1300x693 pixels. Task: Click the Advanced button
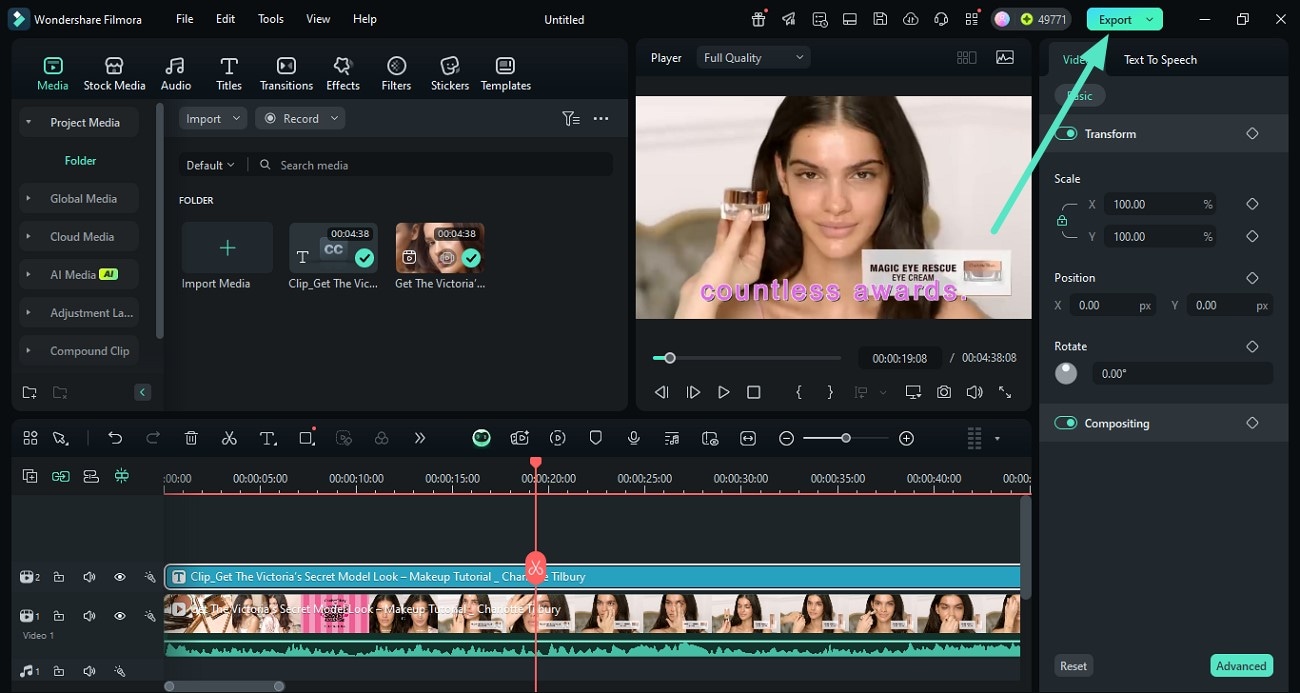[x=1241, y=666]
